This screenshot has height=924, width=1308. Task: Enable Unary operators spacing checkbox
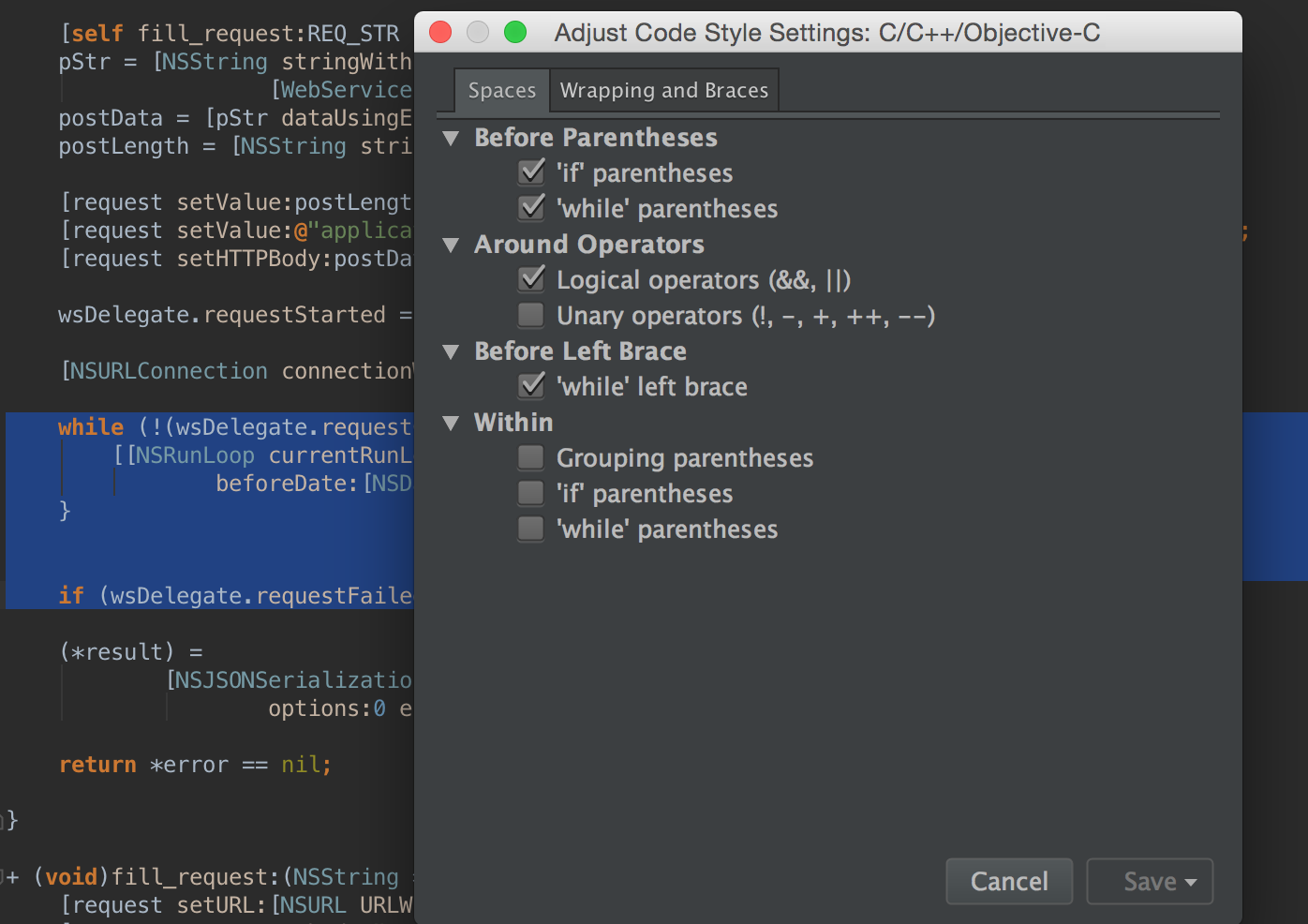(531, 315)
